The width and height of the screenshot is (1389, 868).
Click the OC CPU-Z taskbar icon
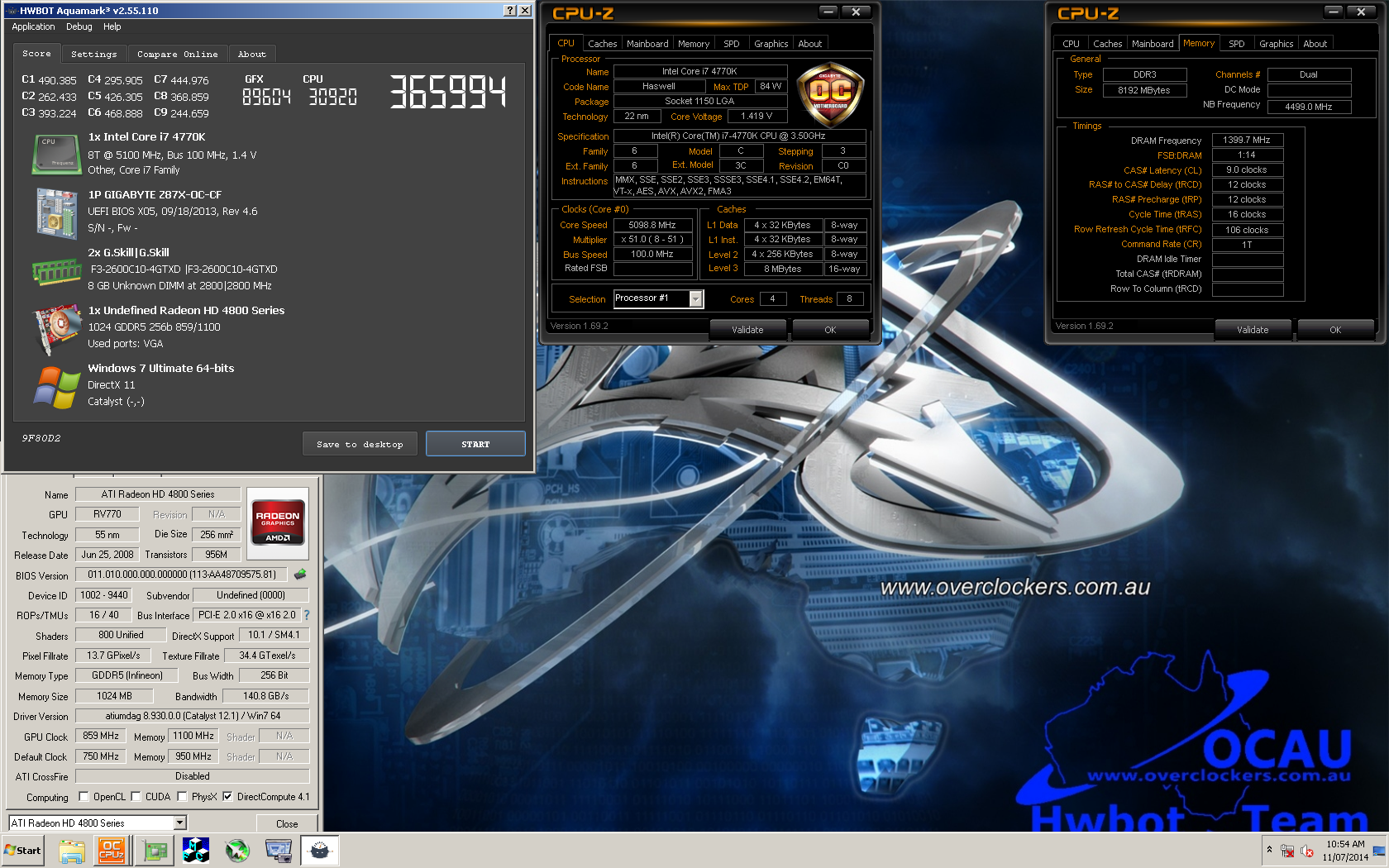[112, 851]
